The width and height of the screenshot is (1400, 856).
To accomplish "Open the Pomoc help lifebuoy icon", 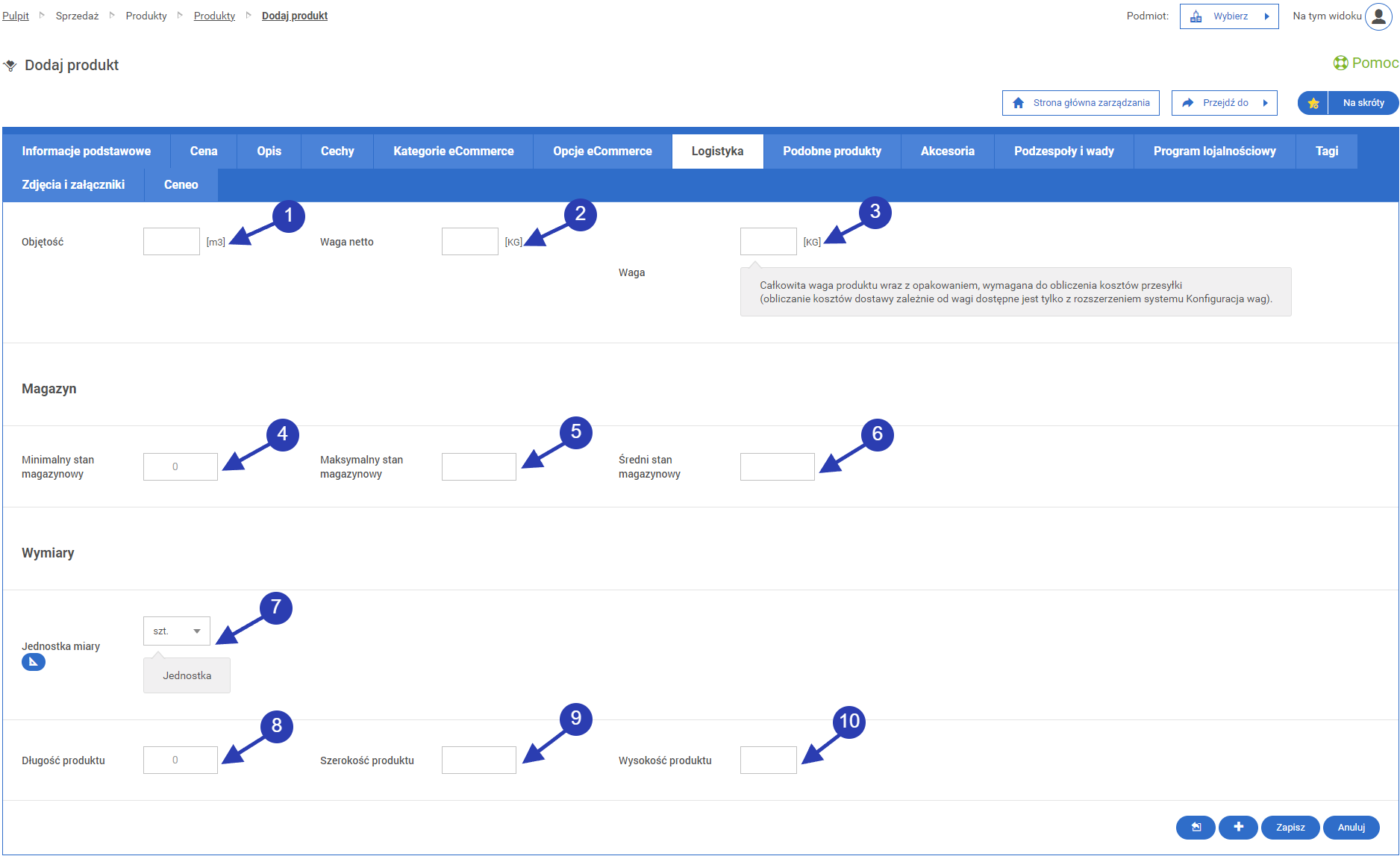I will click(x=1340, y=63).
